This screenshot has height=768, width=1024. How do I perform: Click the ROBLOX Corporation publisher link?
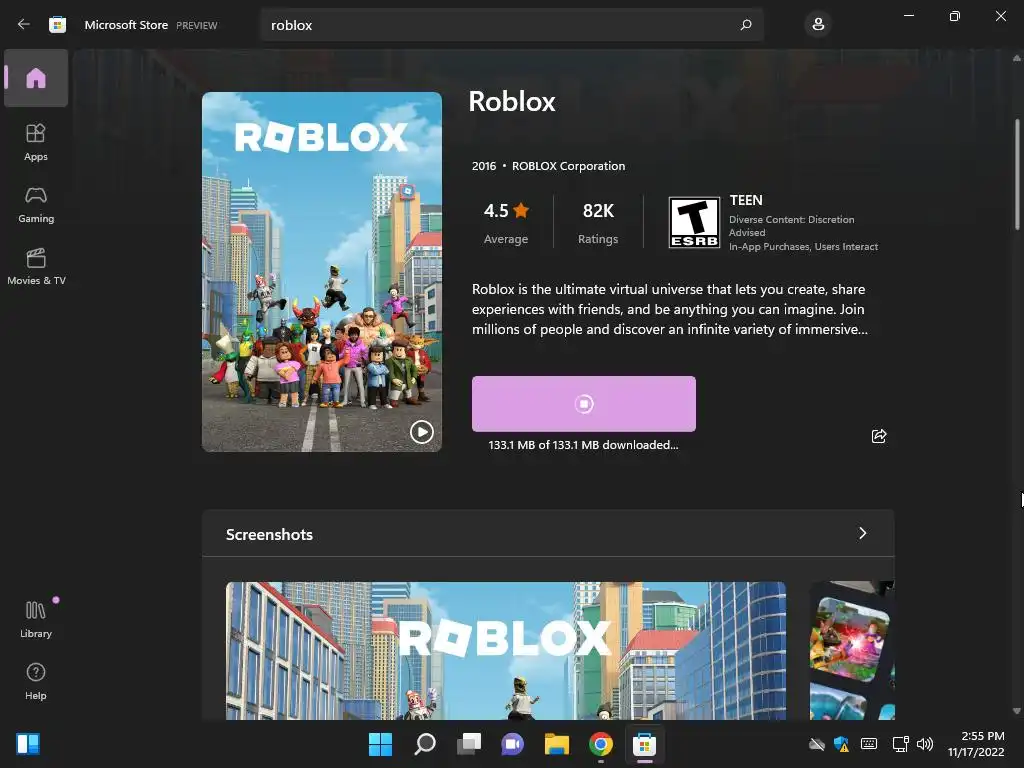tap(568, 166)
